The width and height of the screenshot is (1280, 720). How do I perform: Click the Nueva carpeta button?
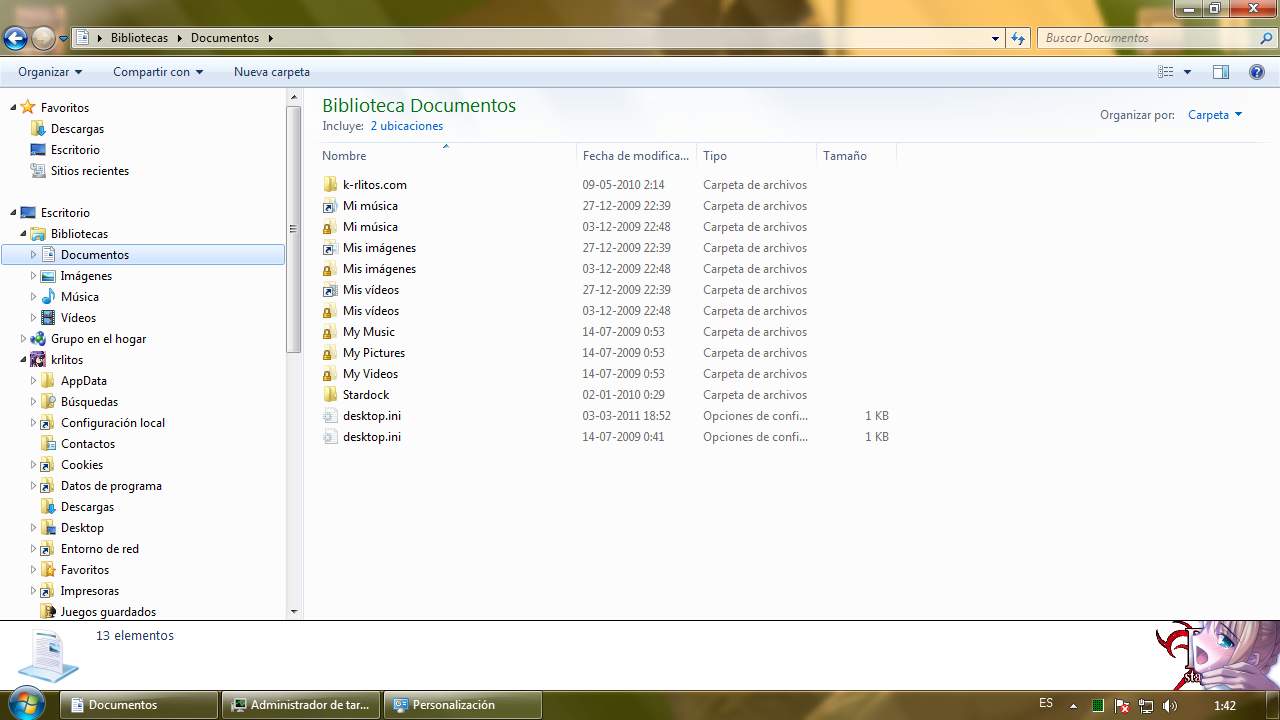[271, 72]
